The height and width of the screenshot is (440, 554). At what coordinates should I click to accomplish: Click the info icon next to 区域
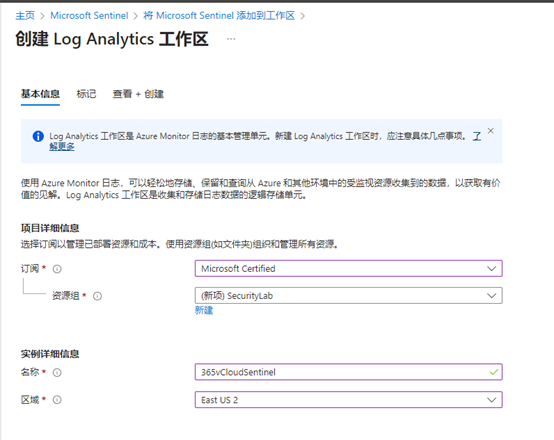pos(57,400)
